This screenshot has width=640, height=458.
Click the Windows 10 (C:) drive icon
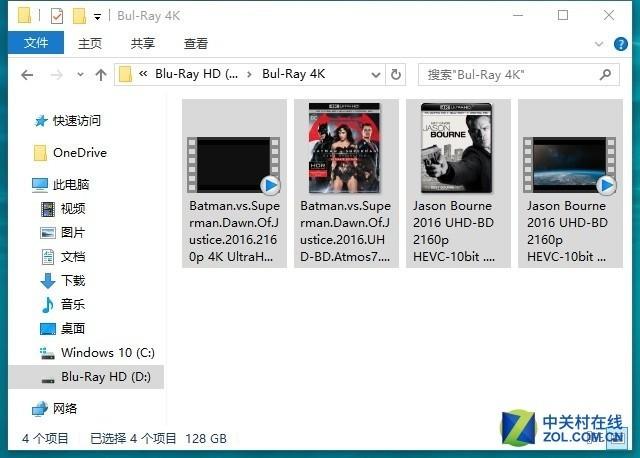pyautogui.click(x=47, y=353)
